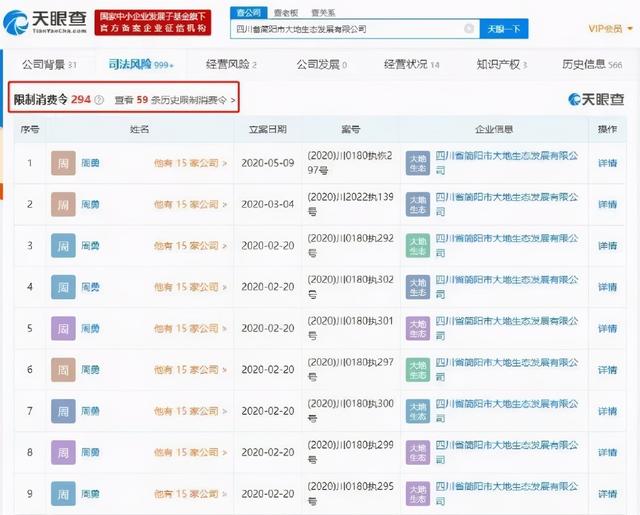Click the 大地生态 company logo in row 6

[x=418, y=370]
